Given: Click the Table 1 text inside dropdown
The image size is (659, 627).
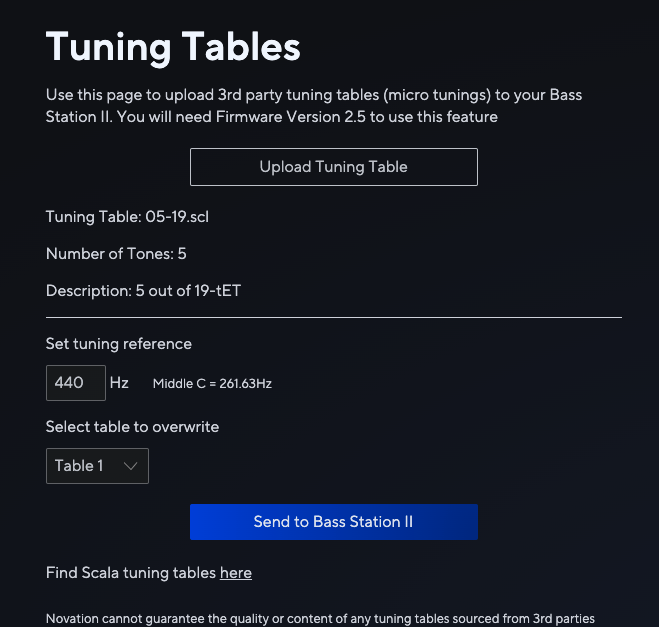Looking at the screenshot, I should (79, 466).
